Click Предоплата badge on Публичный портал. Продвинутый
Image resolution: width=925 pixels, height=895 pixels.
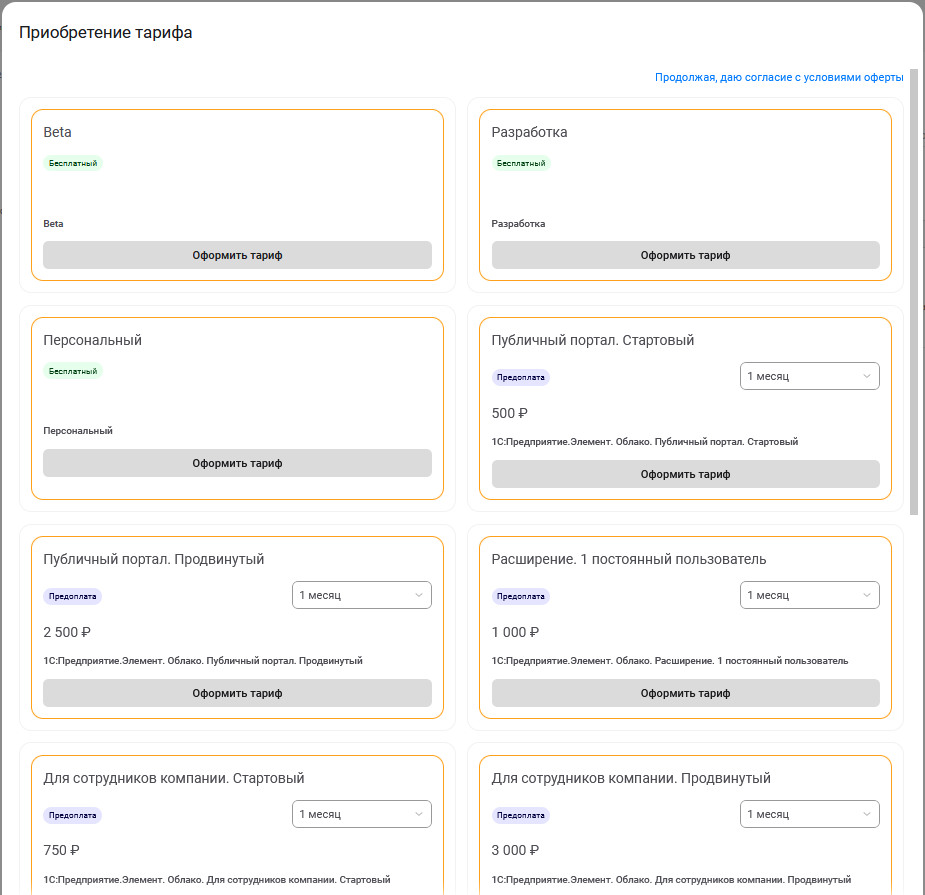[x=72, y=596]
